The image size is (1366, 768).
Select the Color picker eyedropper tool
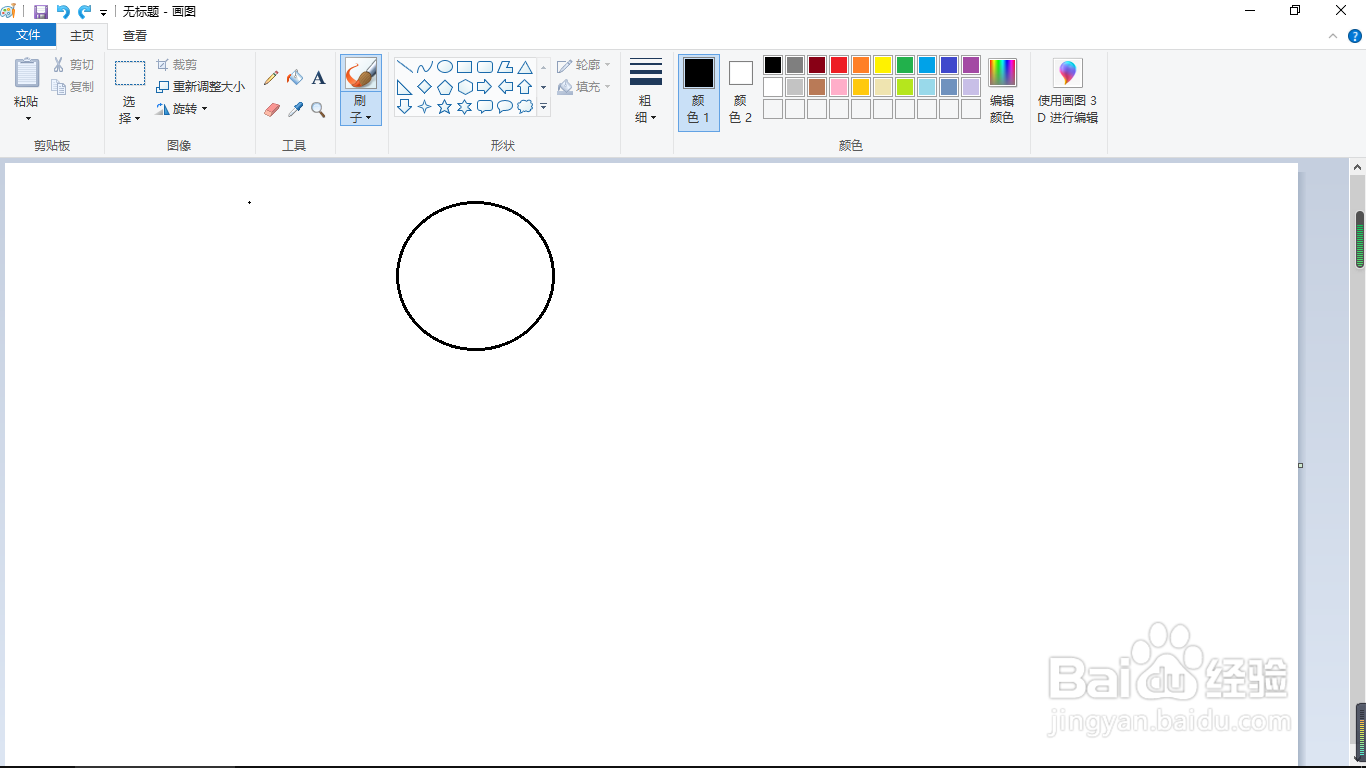pos(295,109)
